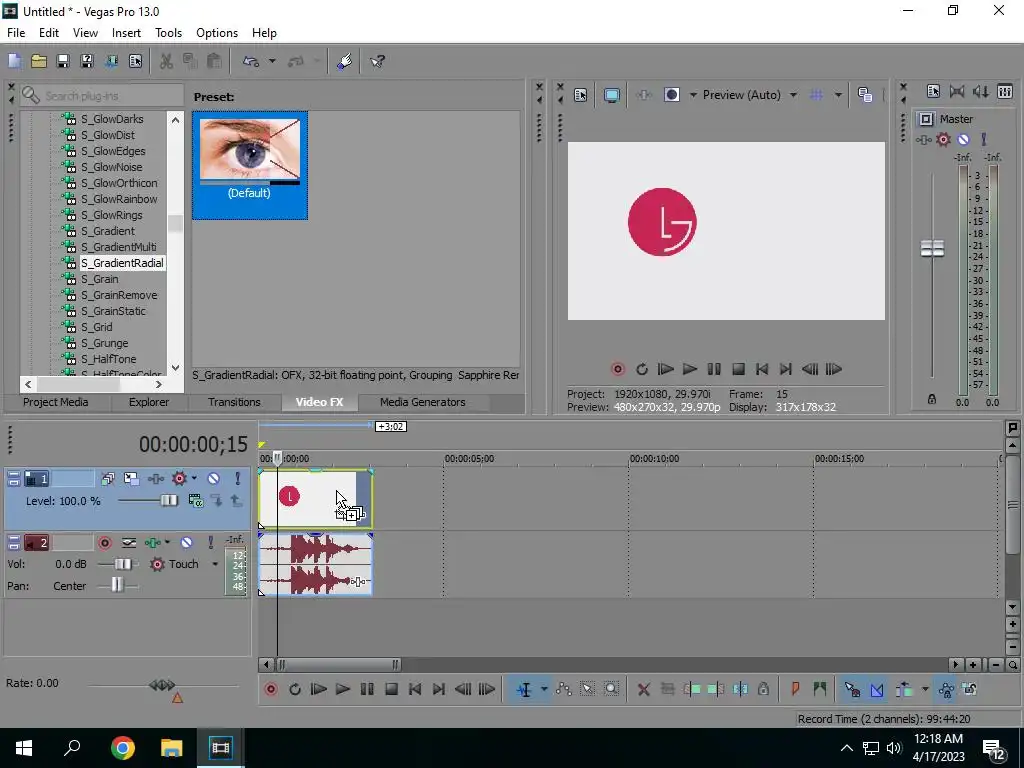Select S_GlowRainbow plug-in
Viewport: 1024px width, 768px height.
119,199
